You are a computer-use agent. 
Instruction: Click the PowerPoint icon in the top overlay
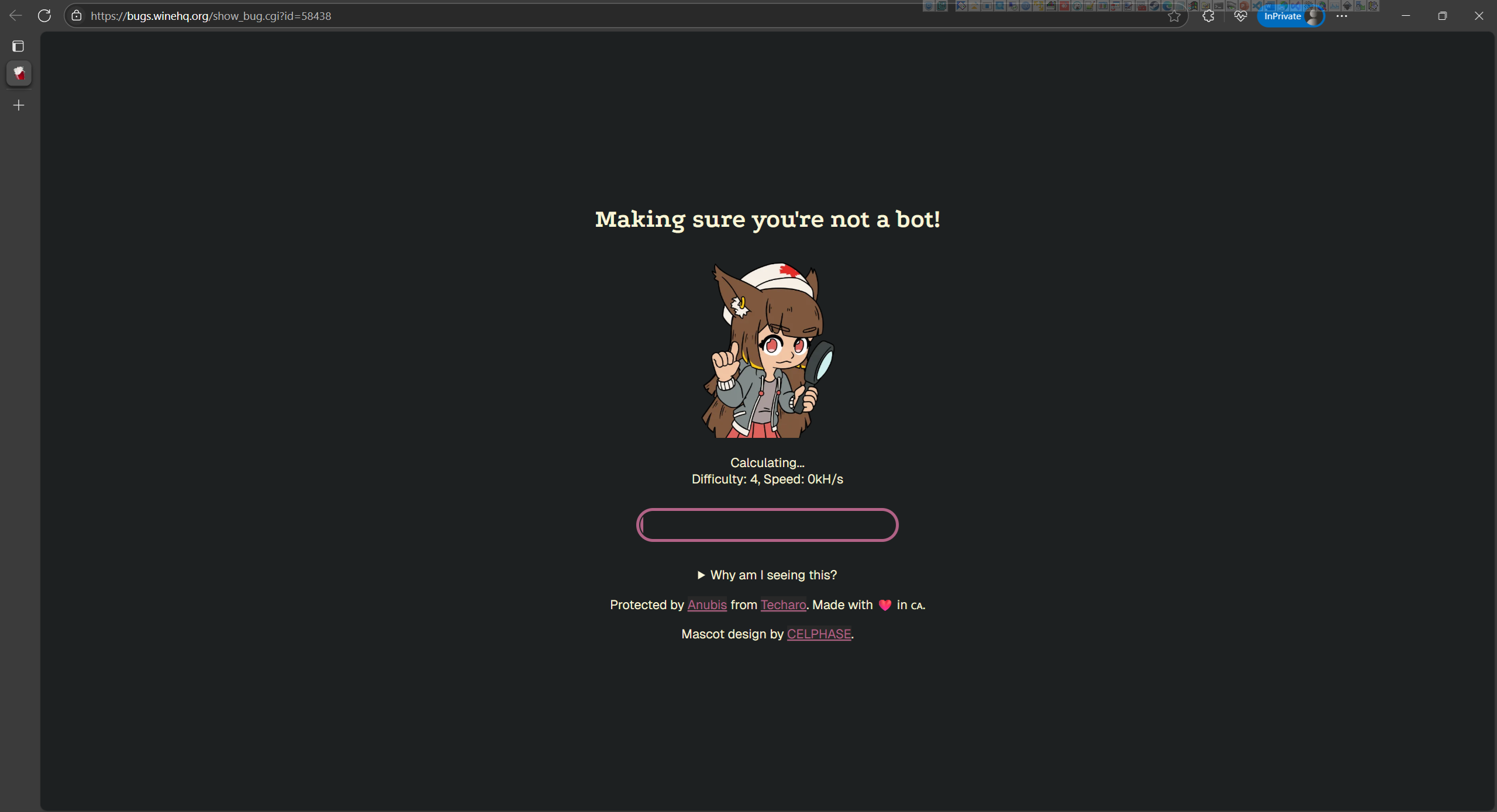(x=1243, y=6)
